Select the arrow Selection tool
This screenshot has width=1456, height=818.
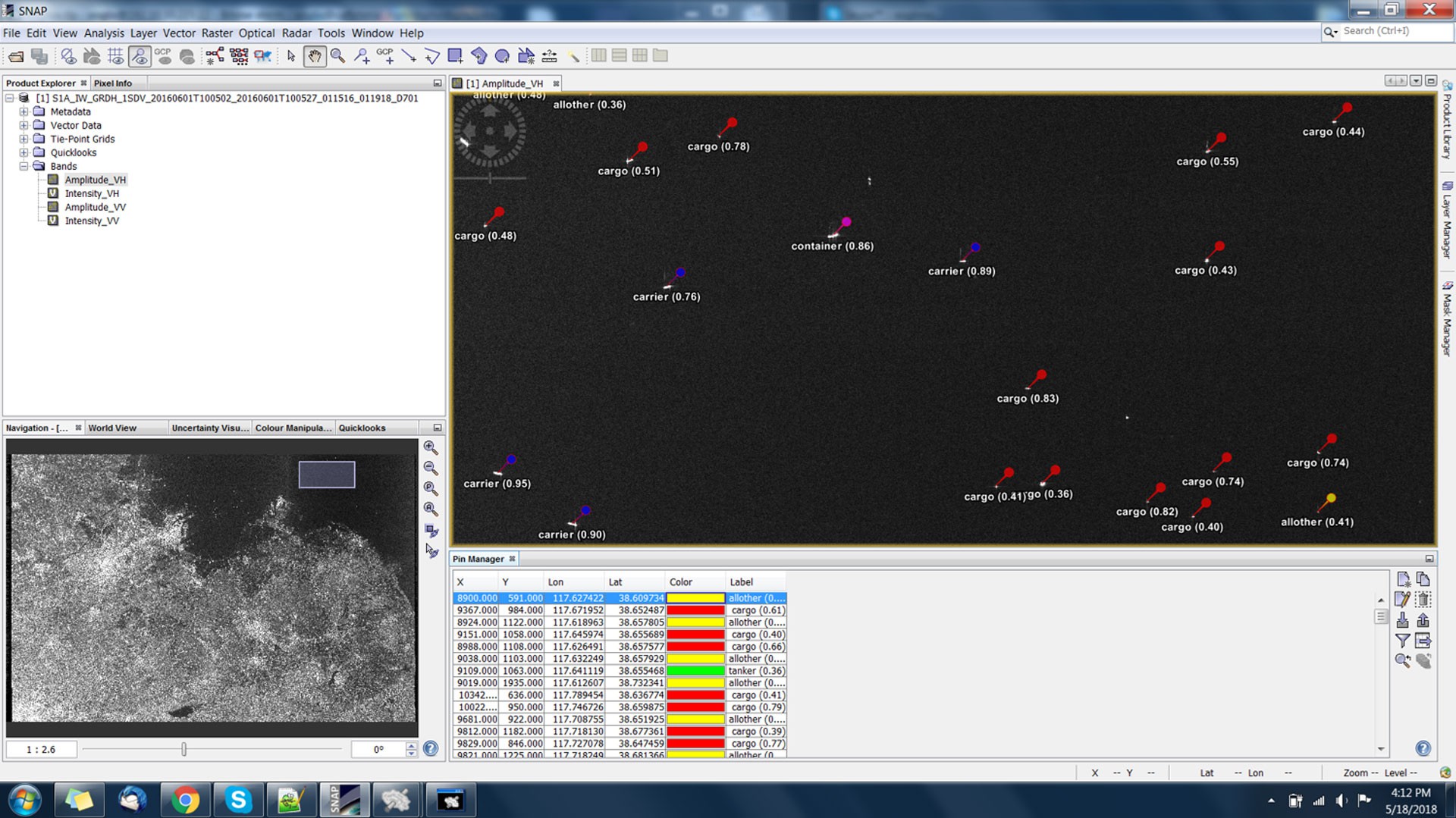tap(291, 56)
